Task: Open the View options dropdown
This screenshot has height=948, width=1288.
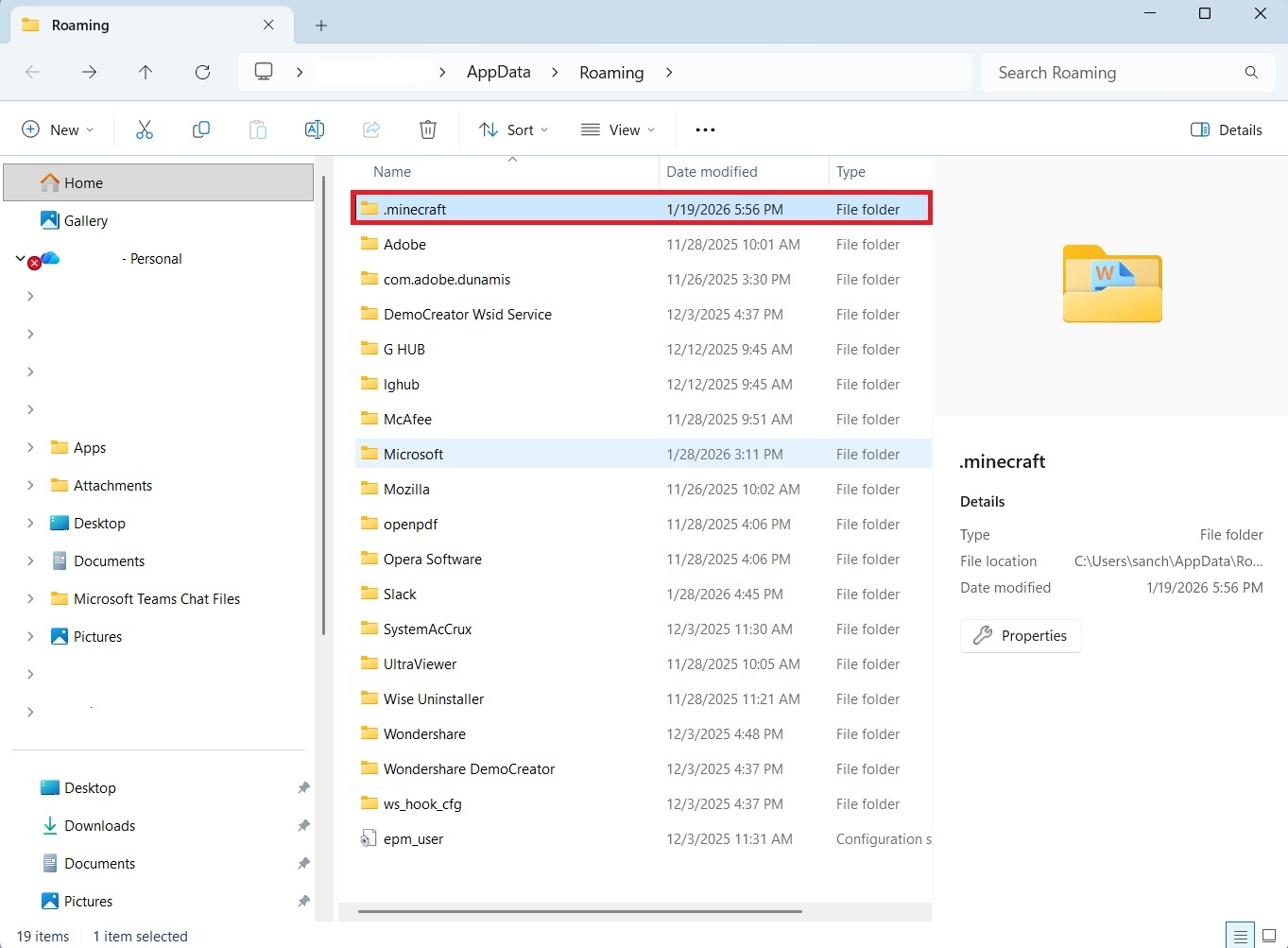Action: (x=617, y=129)
